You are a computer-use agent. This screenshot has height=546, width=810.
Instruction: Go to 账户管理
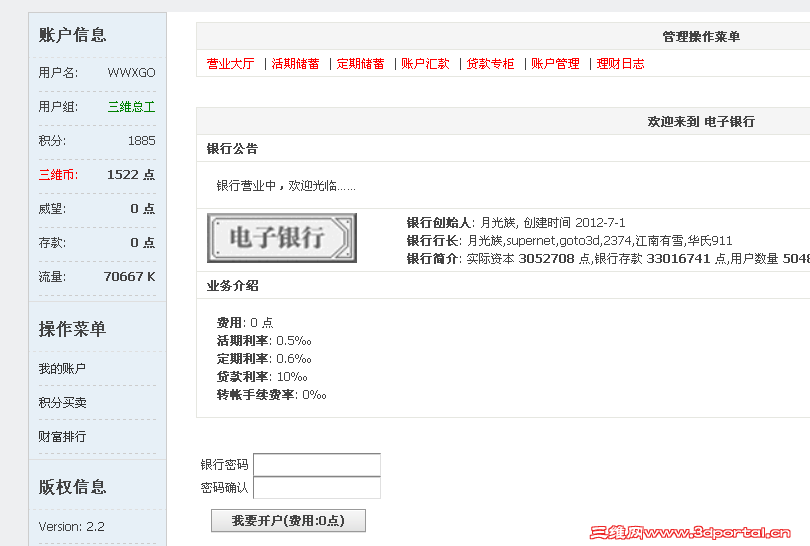coord(555,64)
